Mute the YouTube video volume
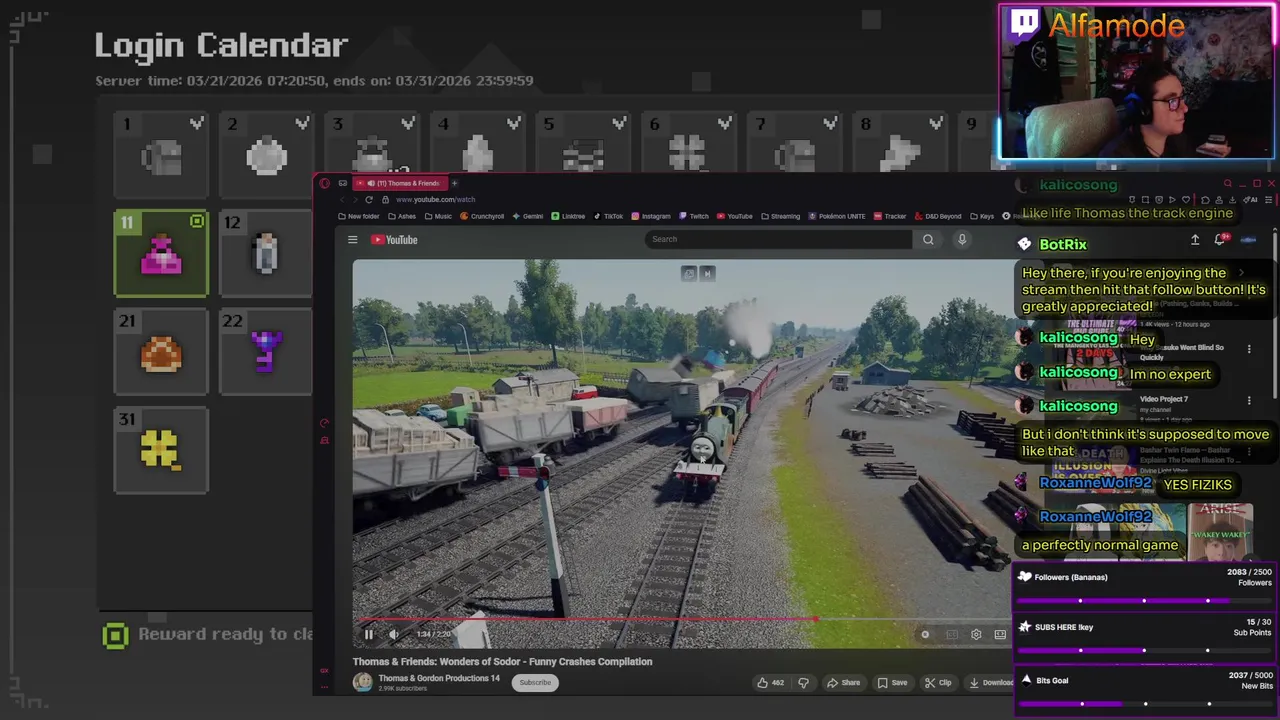Image resolution: width=1280 pixels, height=720 pixels. pos(393,634)
